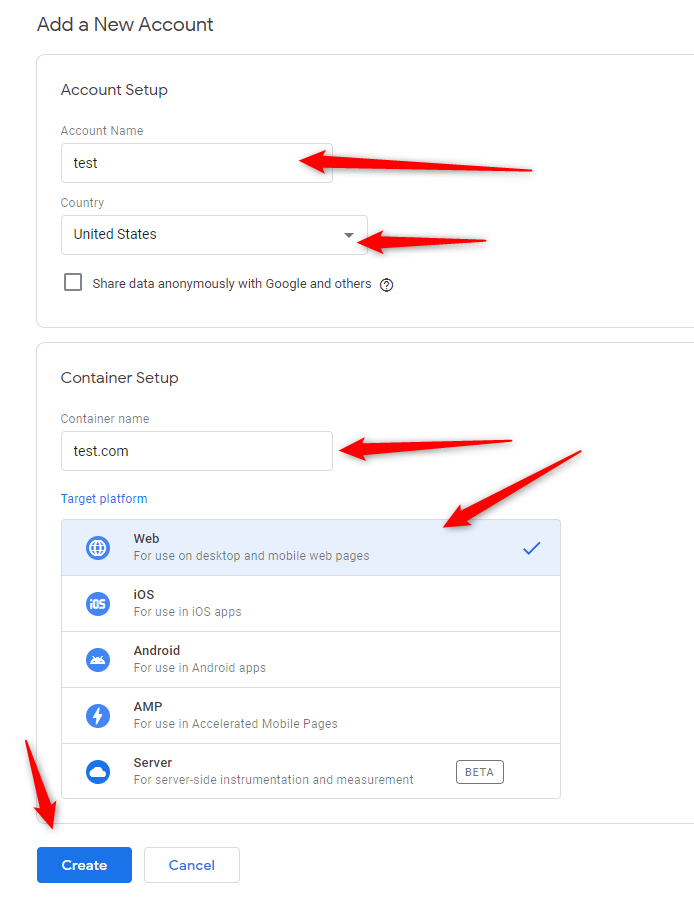This screenshot has width=694, height=902.
Task: Click the Android robot platform icon
Action: pos(98,660)
